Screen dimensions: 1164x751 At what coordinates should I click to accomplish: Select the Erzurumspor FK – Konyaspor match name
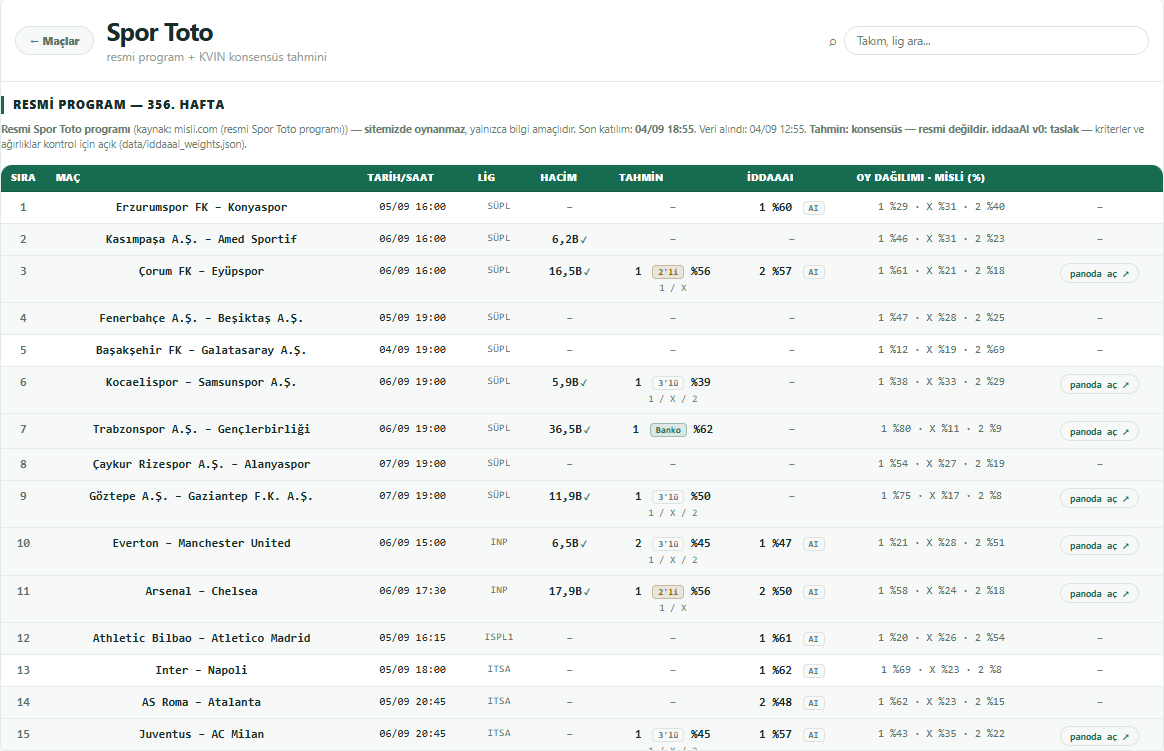[201, 207]
